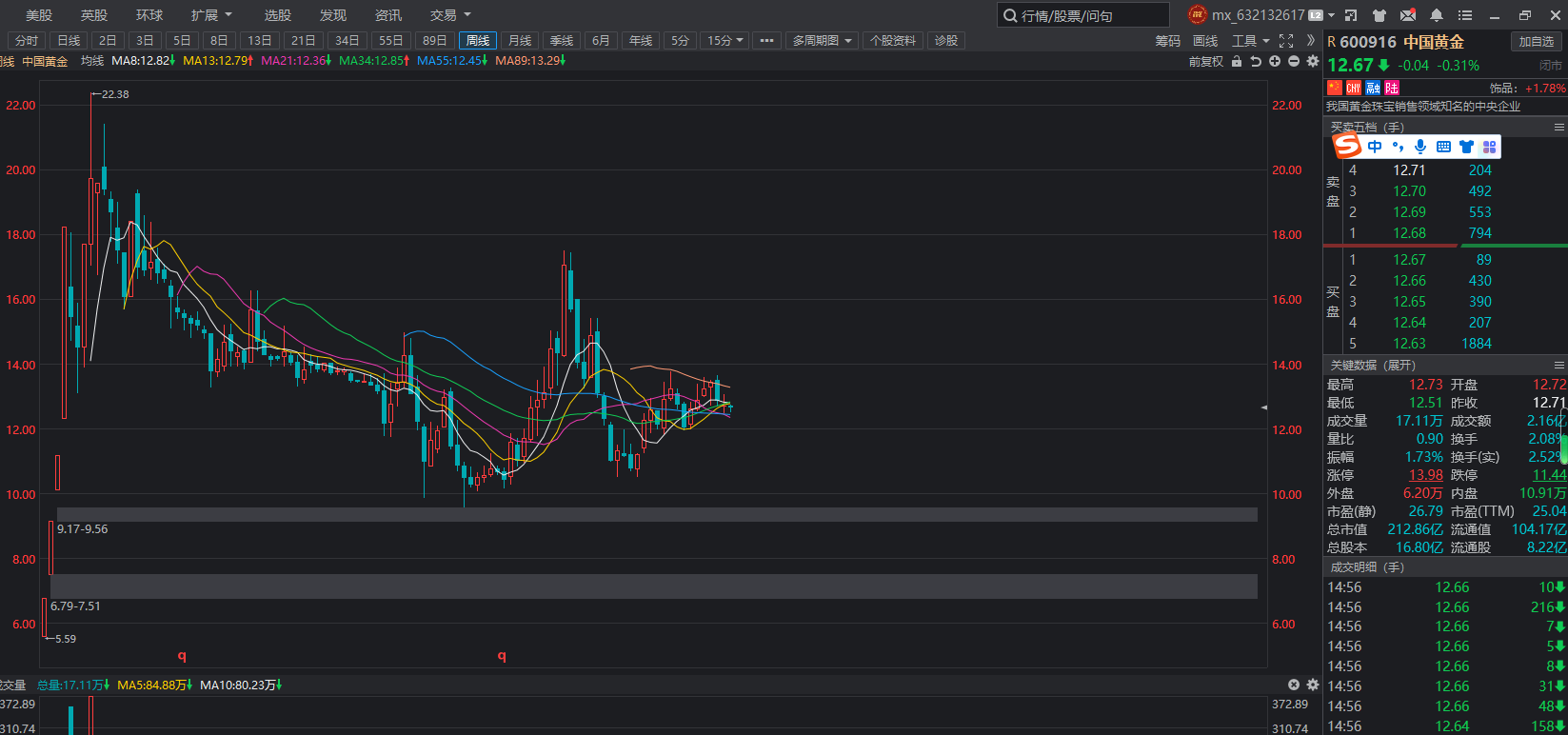
Task: Expand the user account dropdown arrow
Action: click(x=1331, y=15)
